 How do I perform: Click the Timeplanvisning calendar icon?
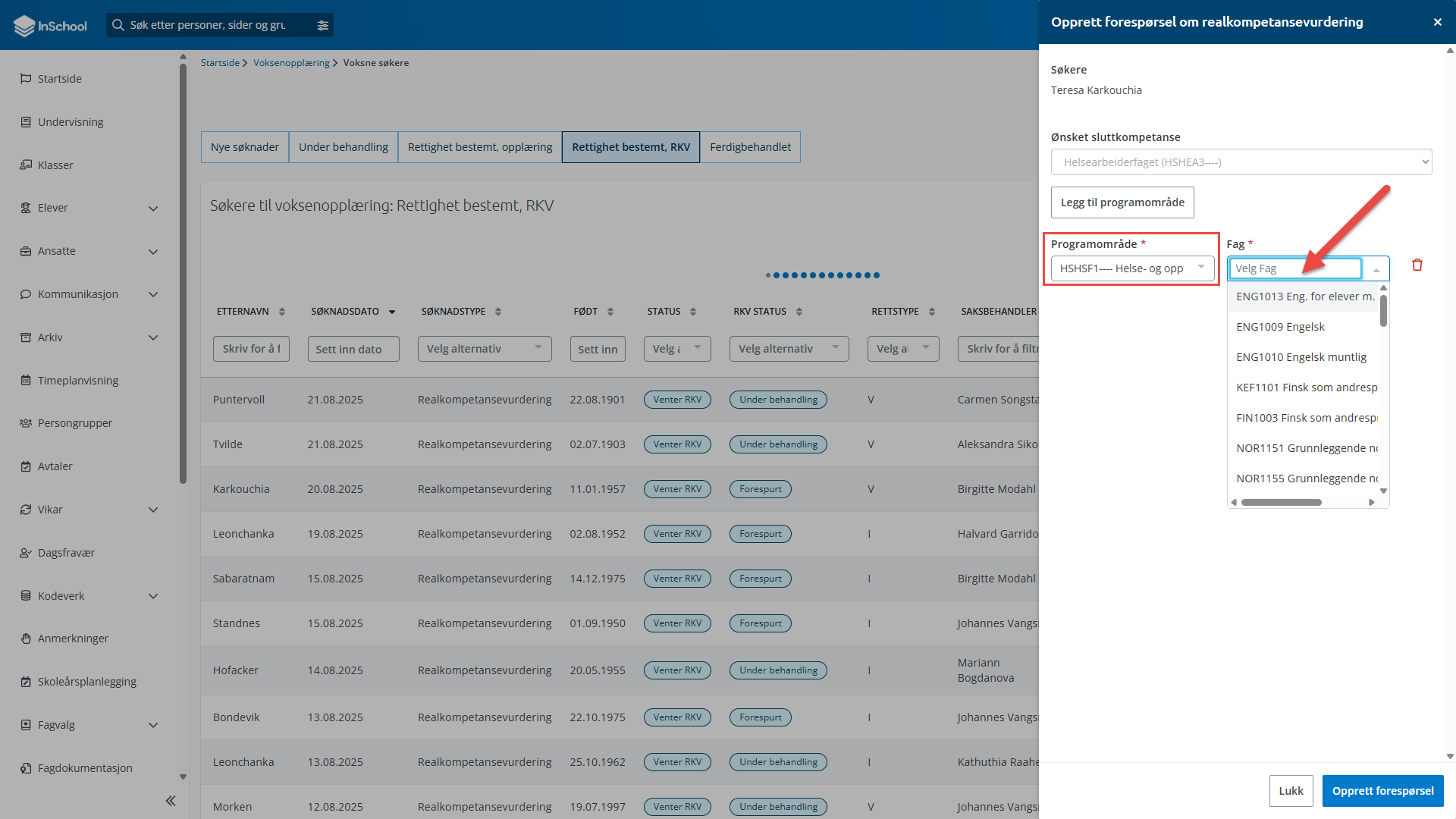(26, 381)
